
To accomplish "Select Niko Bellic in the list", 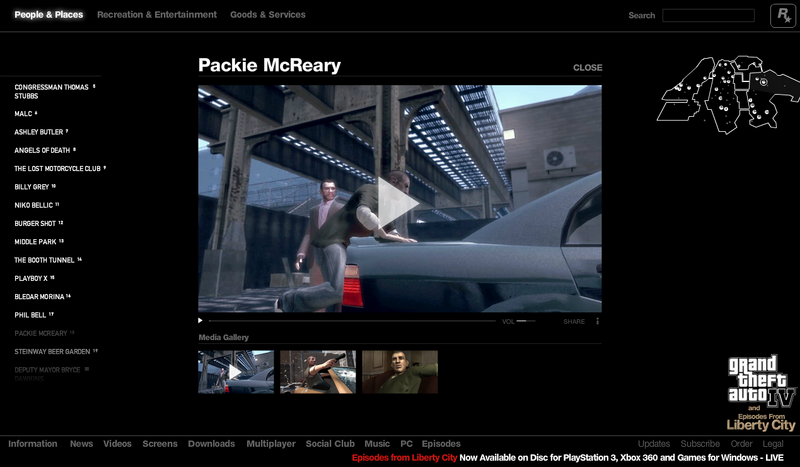I will (x=37, y=205).
